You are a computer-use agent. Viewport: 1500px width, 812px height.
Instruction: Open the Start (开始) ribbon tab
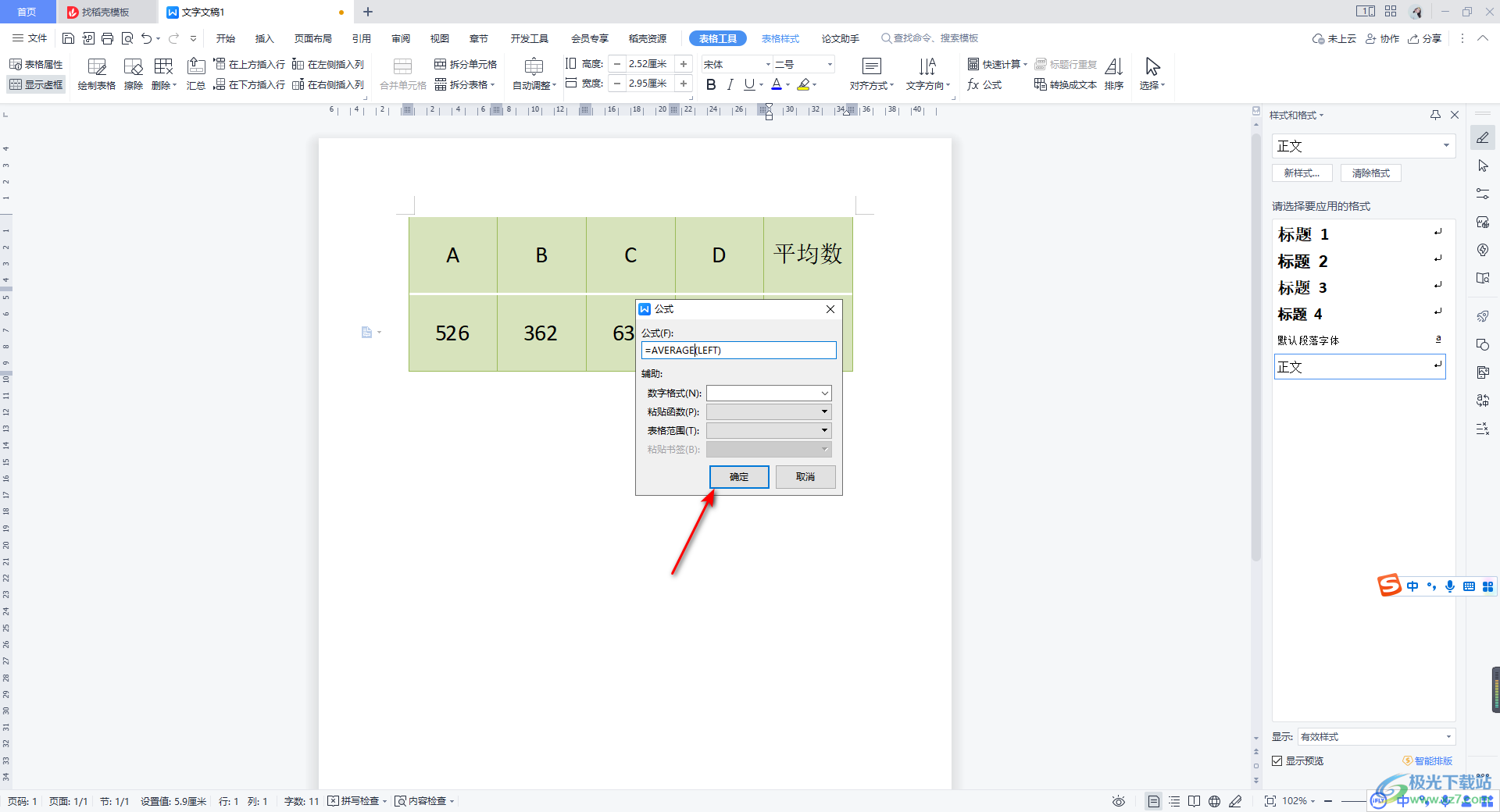(226, 38)
